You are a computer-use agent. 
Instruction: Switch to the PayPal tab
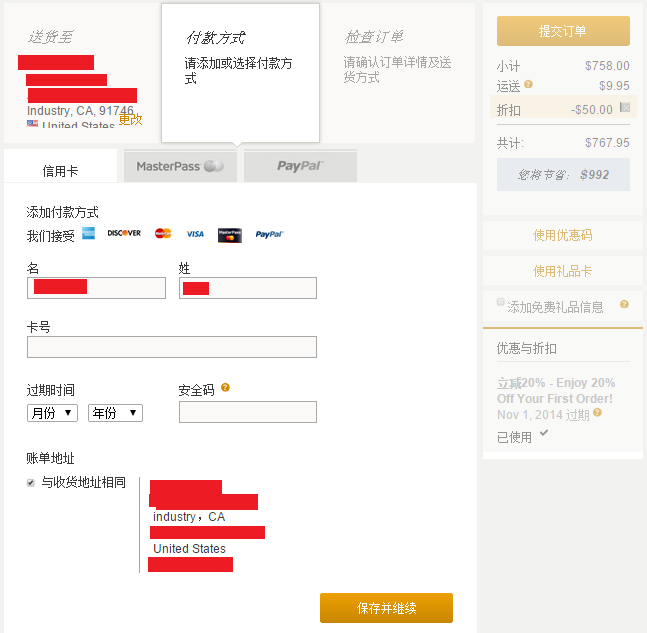tap(300, 166)
